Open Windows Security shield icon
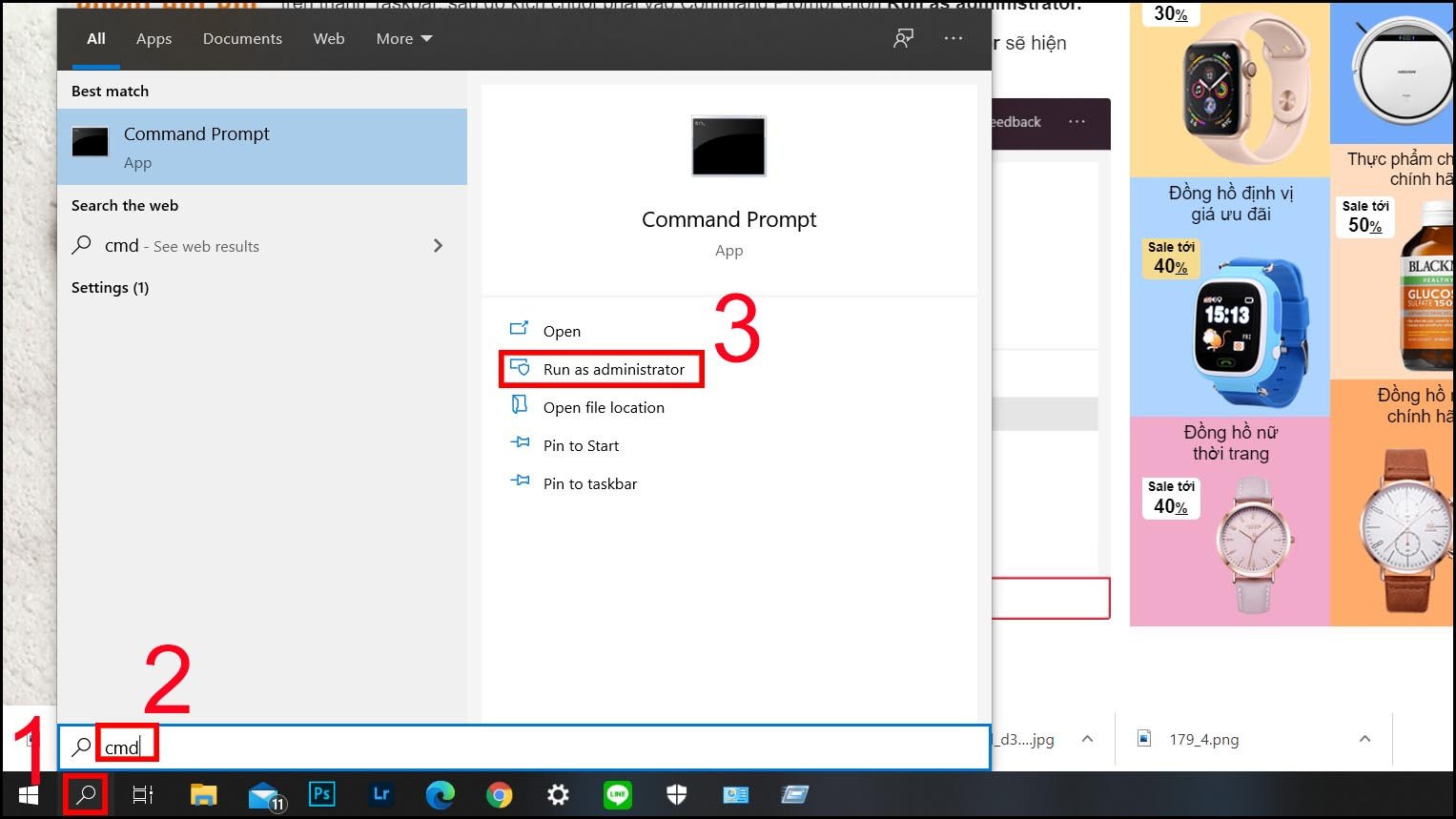Image resolution: width=1456 pixels, height=819 pixels. [x=676, y=794]
